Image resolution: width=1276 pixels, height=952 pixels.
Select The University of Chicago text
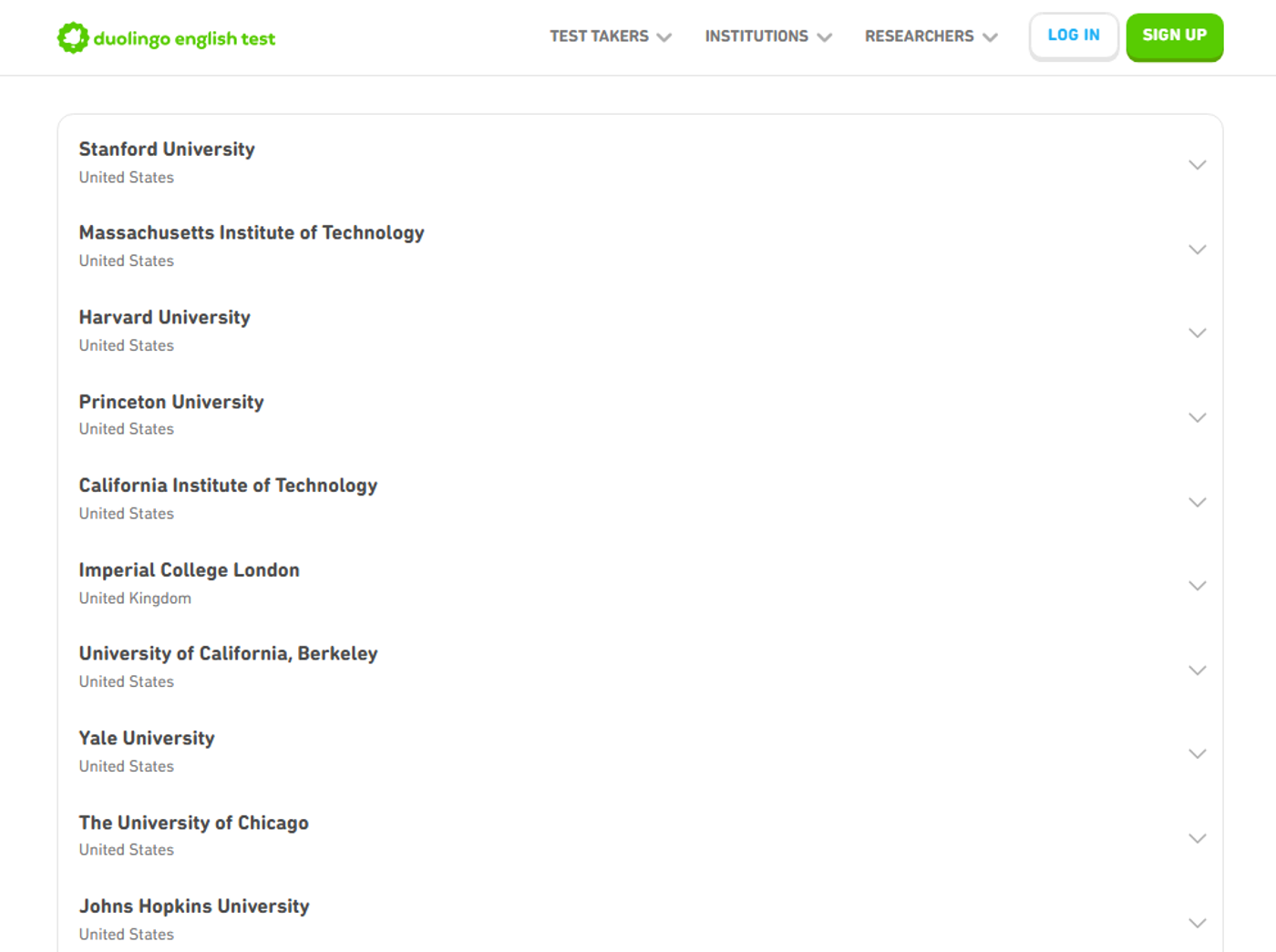pyautogui.click(x=194, y=823)
